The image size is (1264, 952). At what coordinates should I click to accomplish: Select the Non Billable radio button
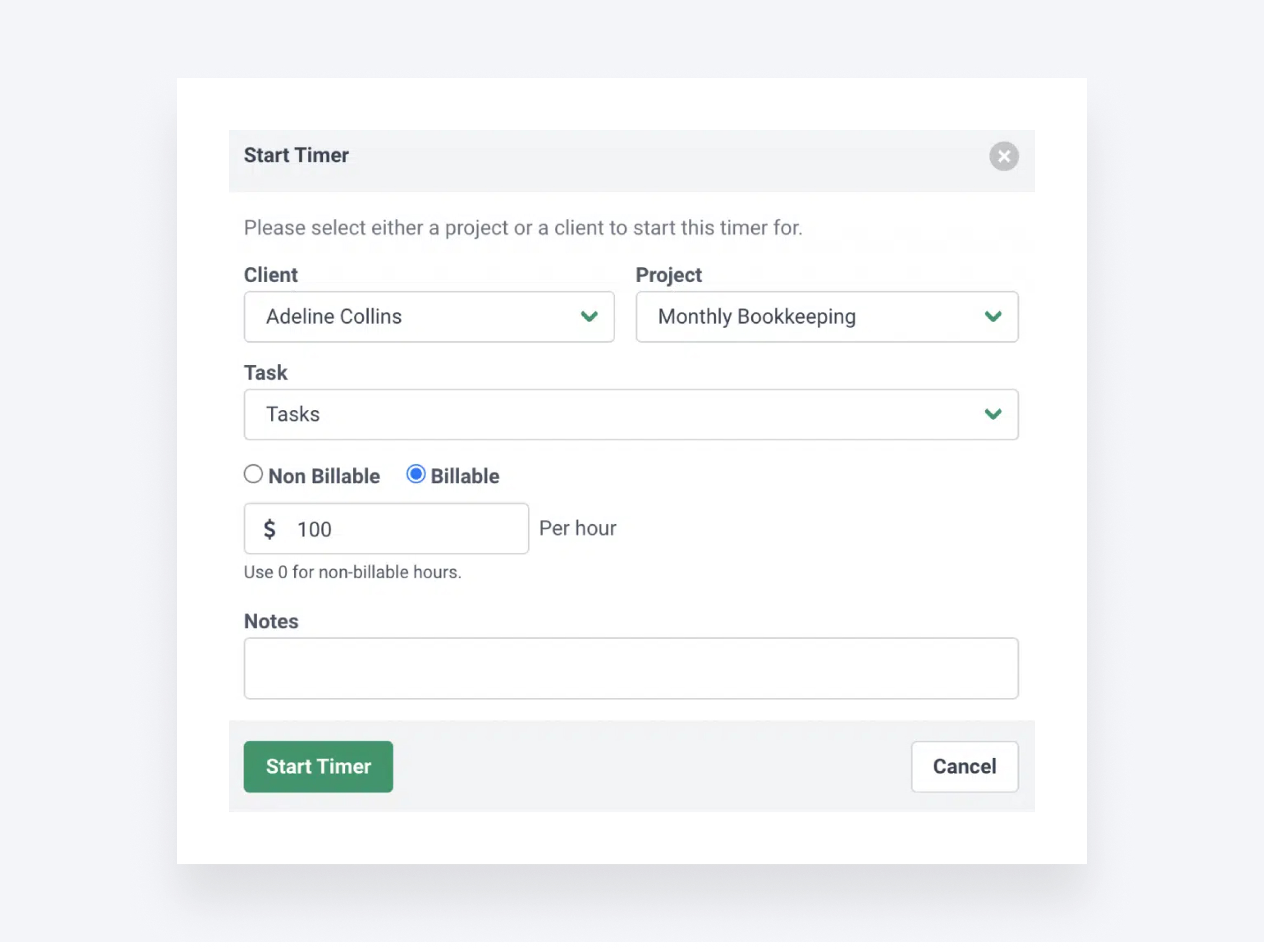[x=253, y=474]
